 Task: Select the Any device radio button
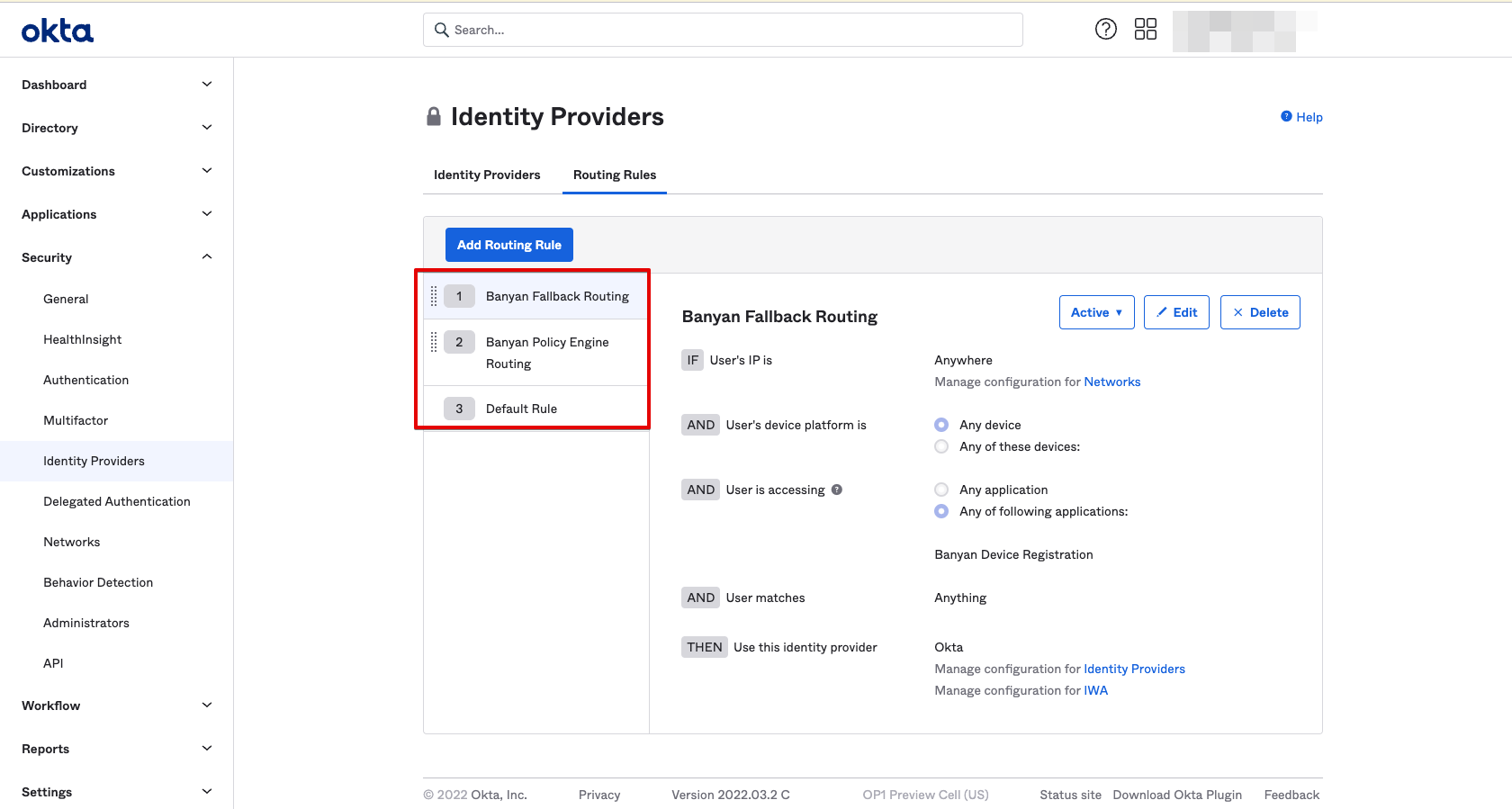(x=941, y=425)
